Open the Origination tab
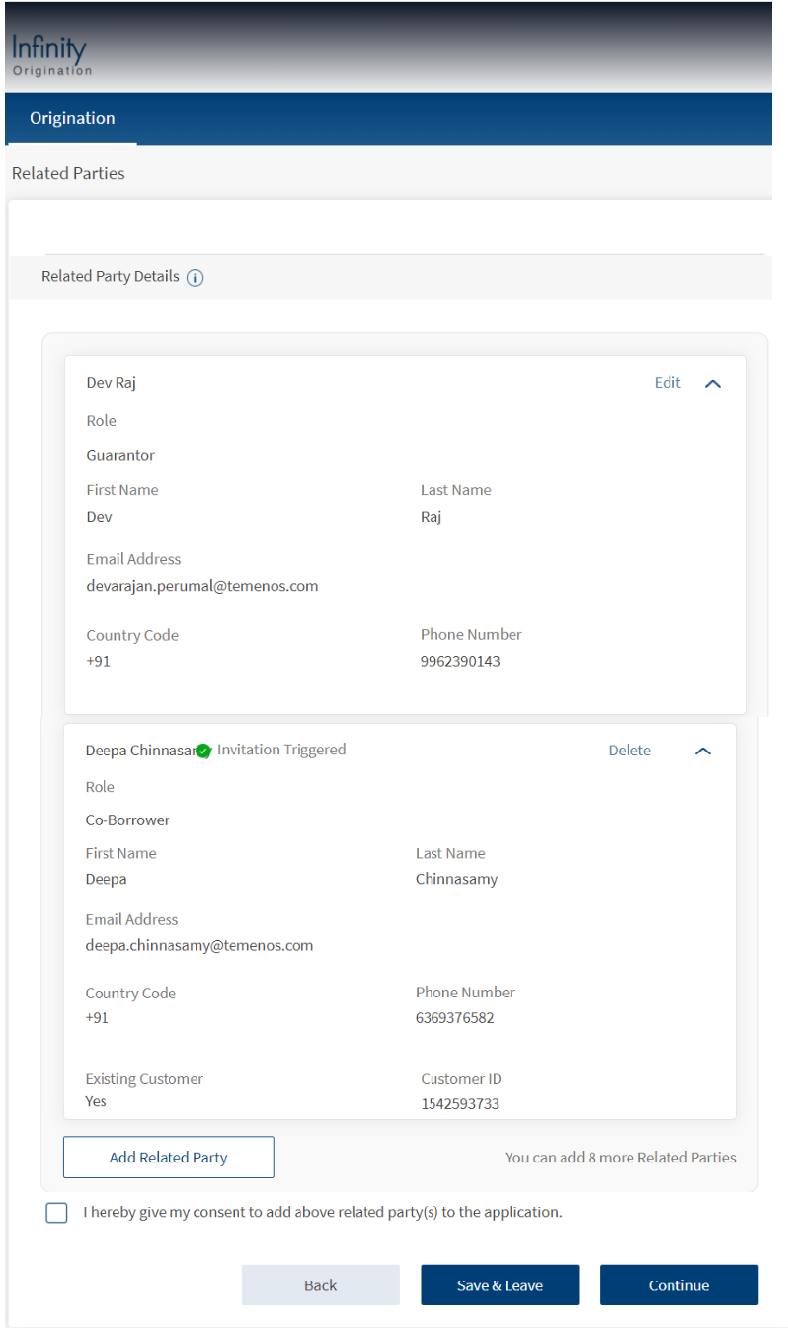 coord(72,119)
